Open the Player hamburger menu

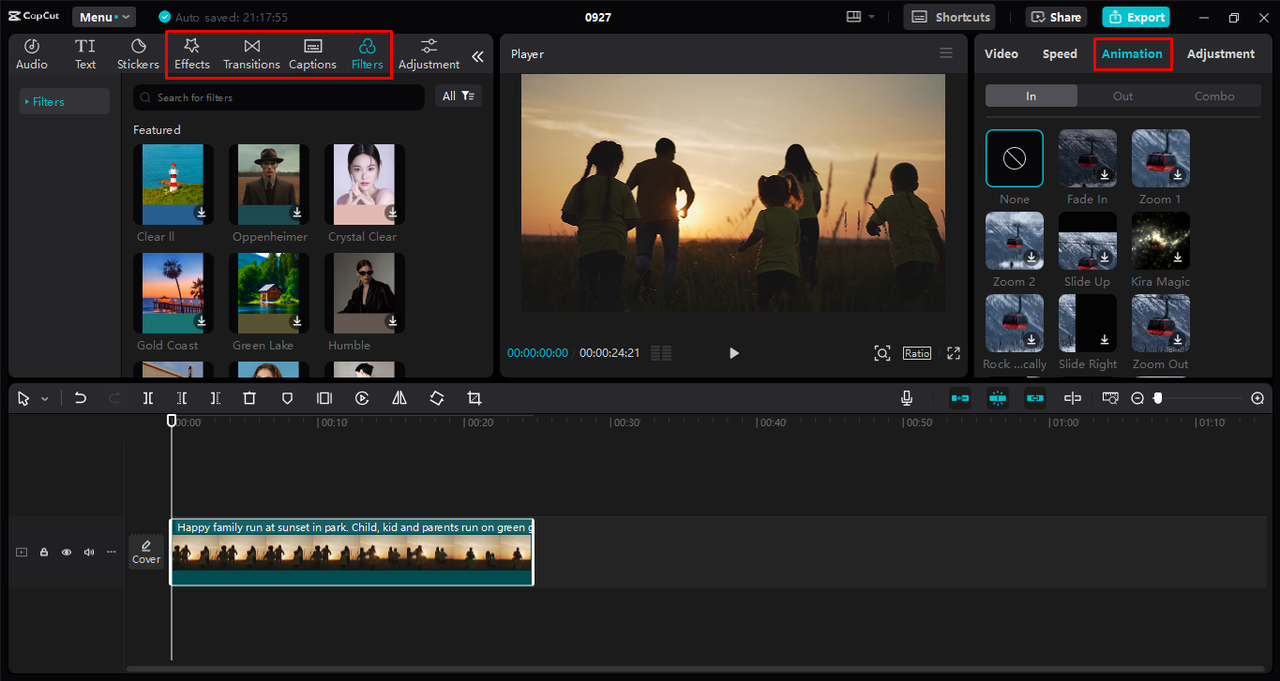pyautogui.click(x=946, y=54)
